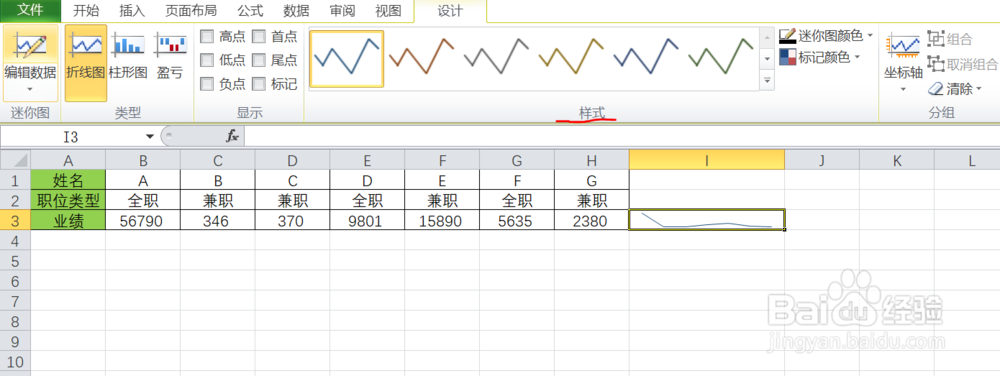The width and height of the screenshot is (1000, 376).
Task: Click the Ungroup (取消组合) icon
Action: (x=935, y=64)
